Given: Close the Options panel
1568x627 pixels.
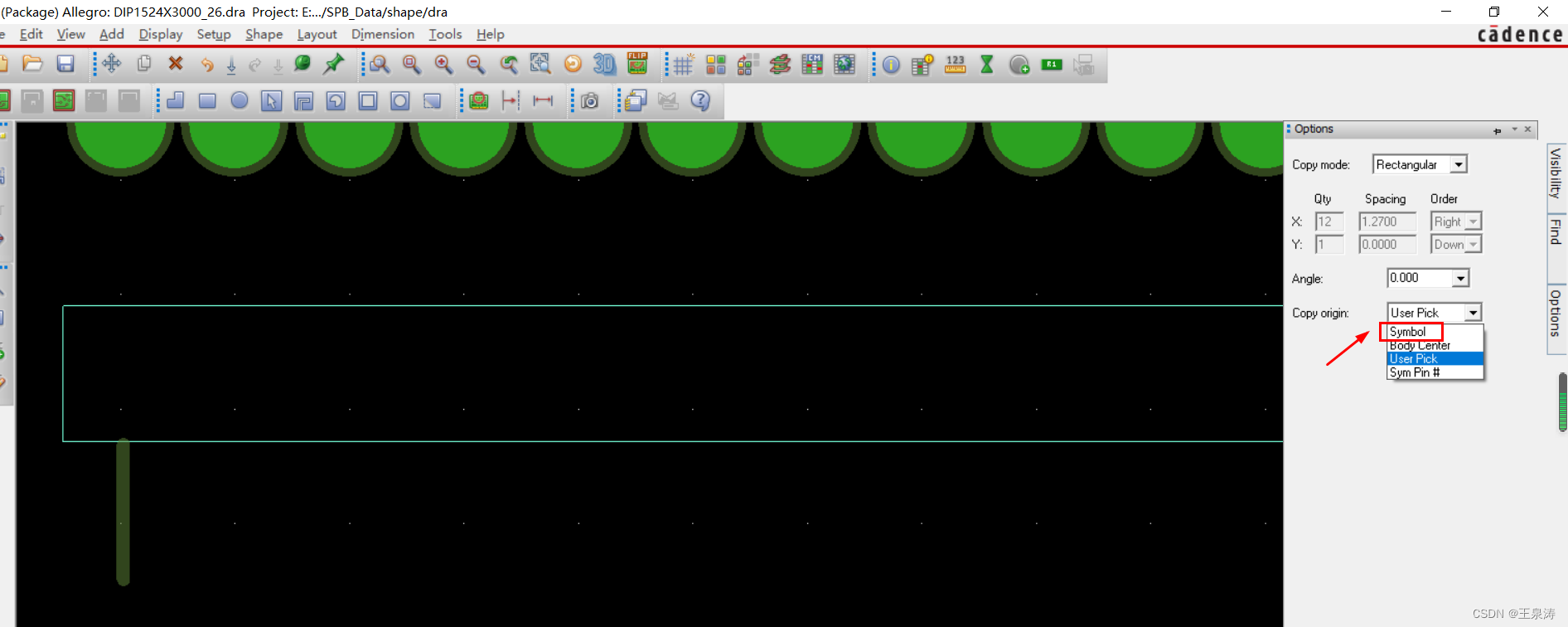Looking at the screenshot, I should 1527,129.
